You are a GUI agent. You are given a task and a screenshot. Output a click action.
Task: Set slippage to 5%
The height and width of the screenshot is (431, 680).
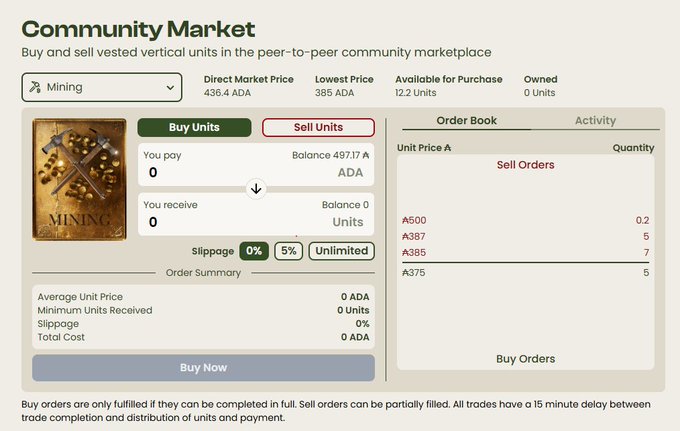coord(288,251)
